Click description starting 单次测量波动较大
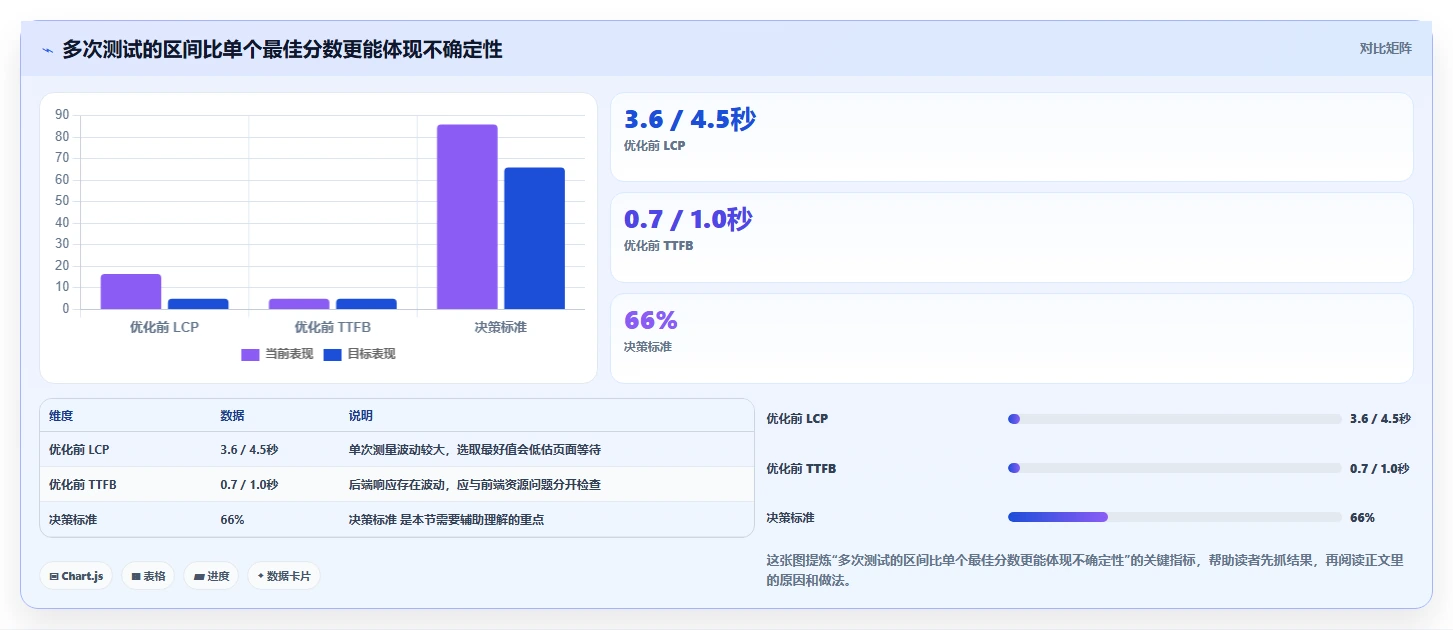Viewport: 1453px width, 630px height. click(x=475, y=450)
